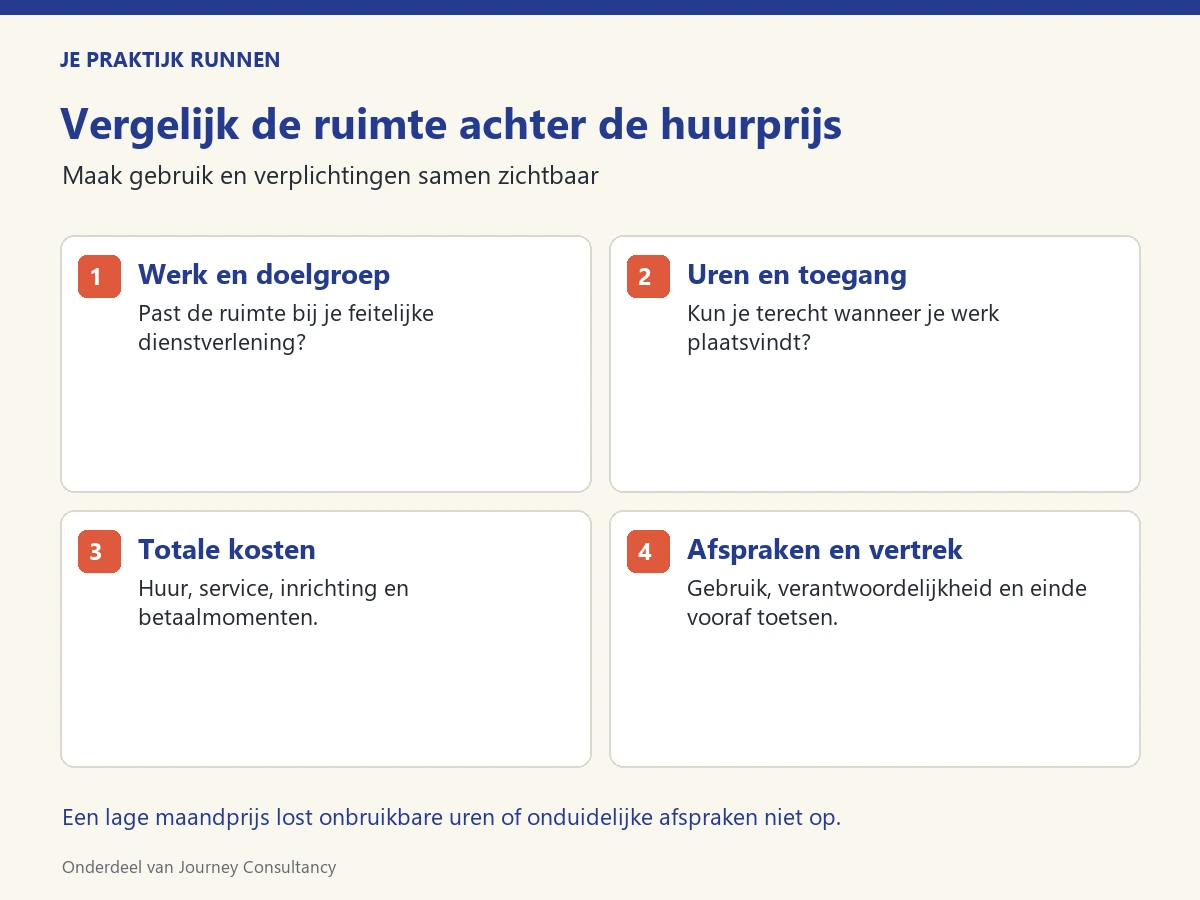The height and width of the screenshot is (900, 1200).
Task: Select the heading 'Totale kosten'
Action: [227, 549]
